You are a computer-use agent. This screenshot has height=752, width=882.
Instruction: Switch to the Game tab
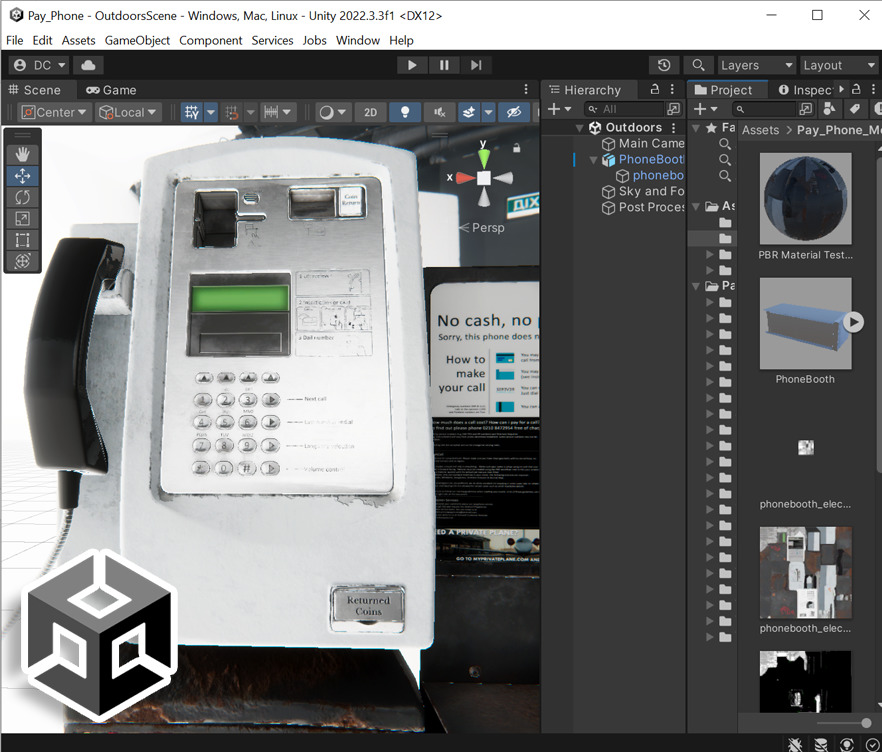(110, 90)
